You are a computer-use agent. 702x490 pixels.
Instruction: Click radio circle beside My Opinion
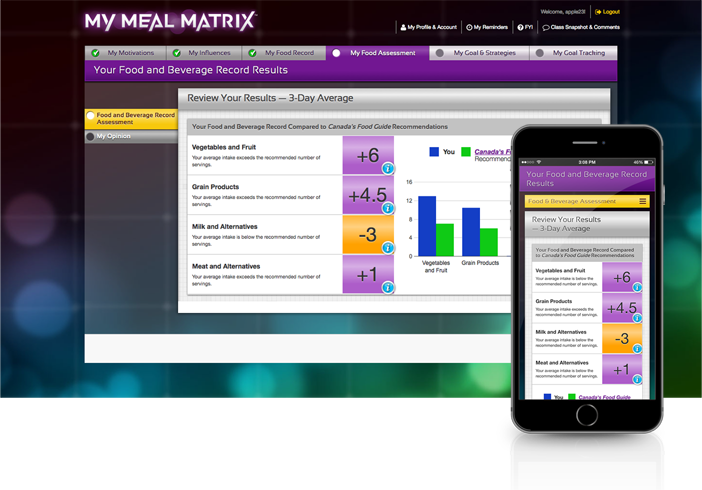[90, 137]
